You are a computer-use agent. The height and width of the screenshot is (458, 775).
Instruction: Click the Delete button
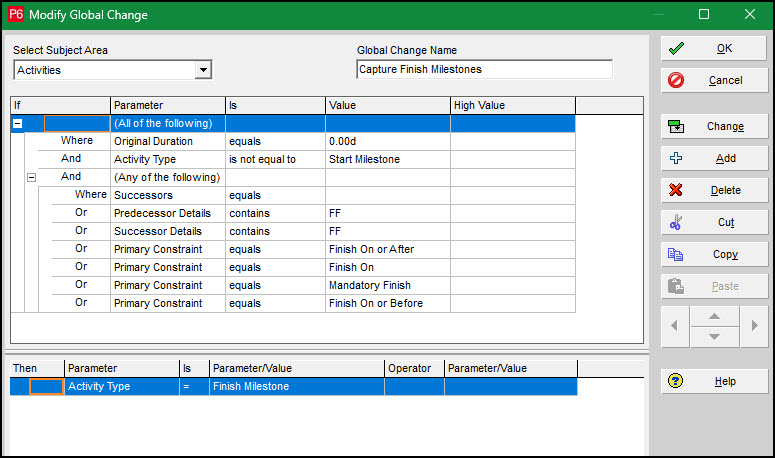[x=714, y=190]
